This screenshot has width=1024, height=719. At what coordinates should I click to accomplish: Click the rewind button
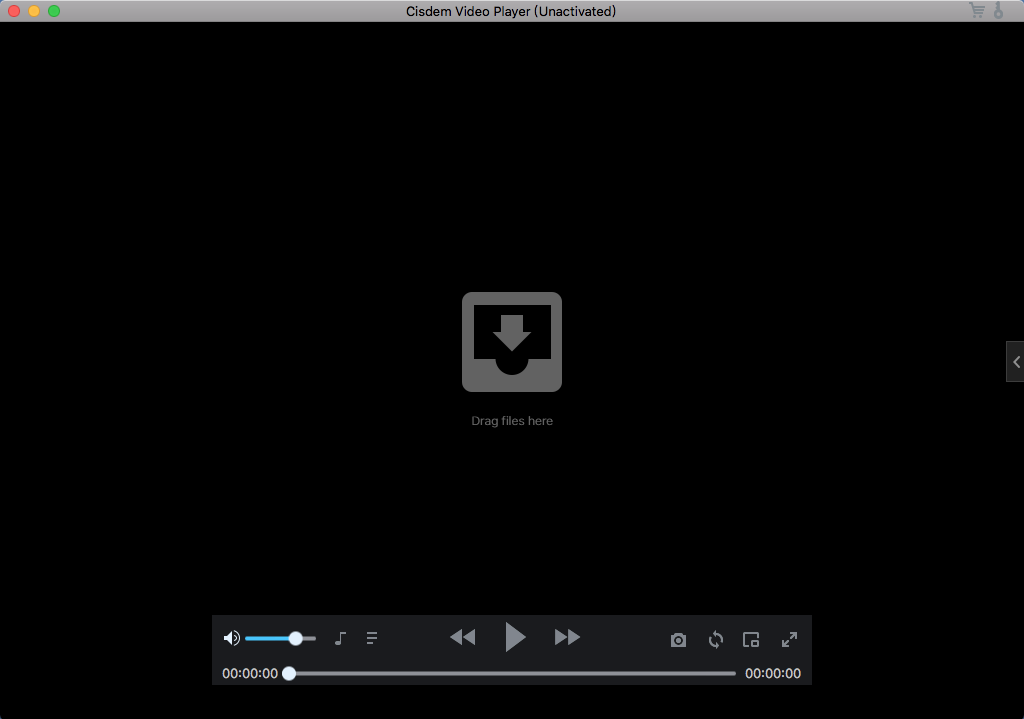462,637
